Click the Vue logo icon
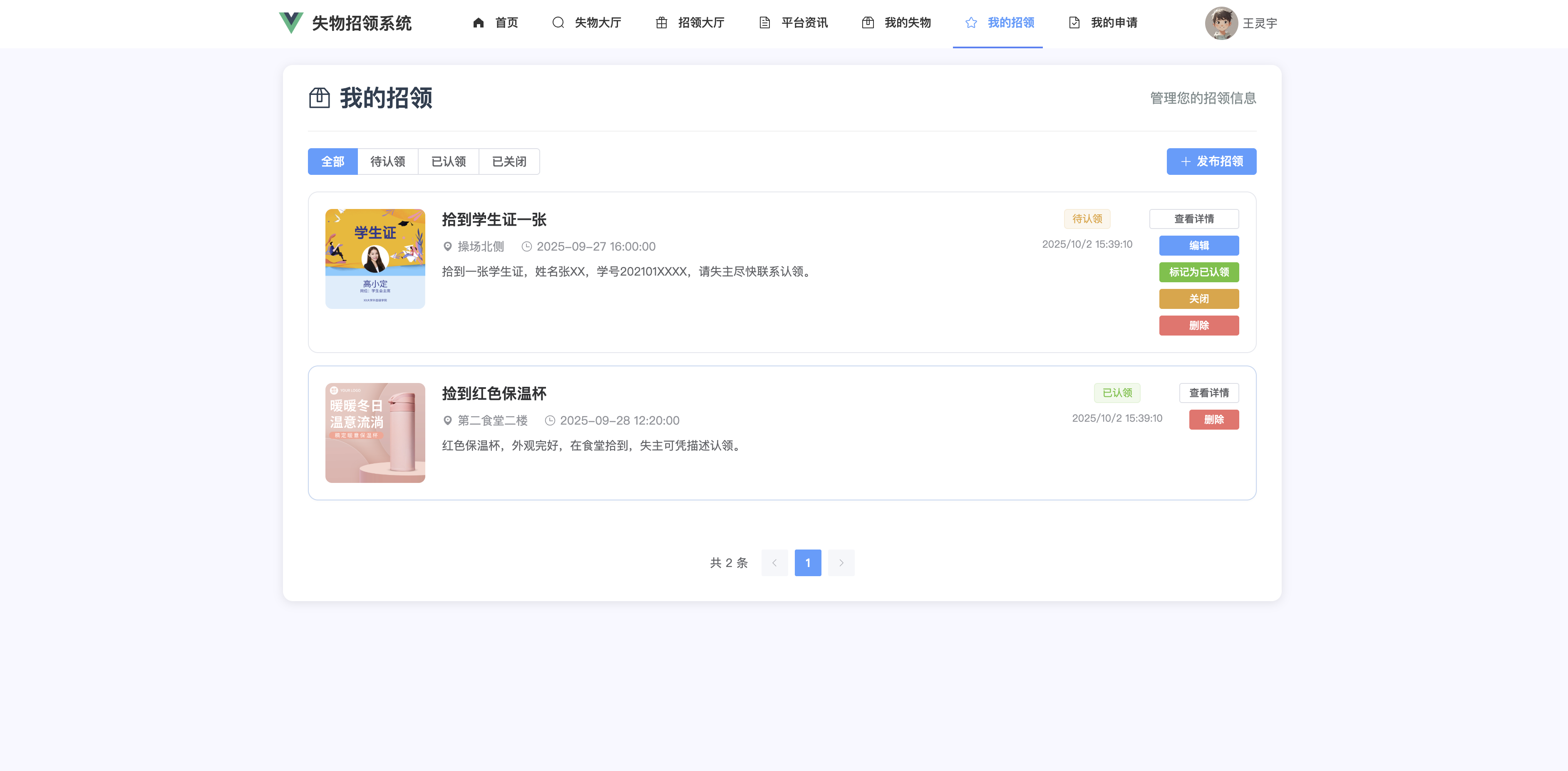Viewport: 1568px width, 771px height. (x=291, y=23)
